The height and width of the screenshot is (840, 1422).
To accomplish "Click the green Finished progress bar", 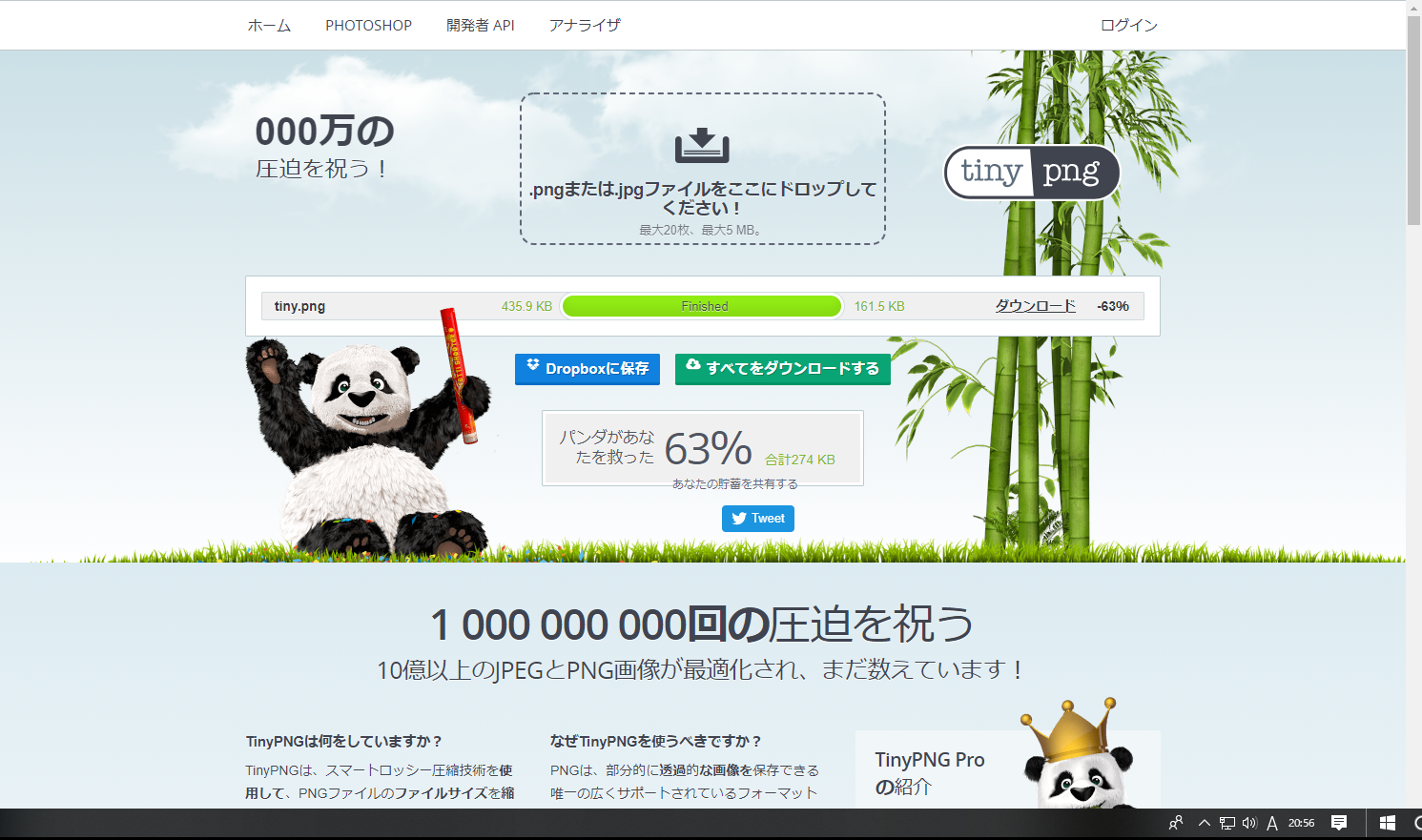I will (x=703, y=306).
